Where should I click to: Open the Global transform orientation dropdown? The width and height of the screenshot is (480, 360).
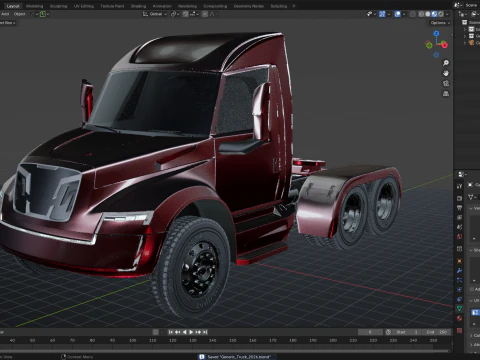(x=155, y=14)
